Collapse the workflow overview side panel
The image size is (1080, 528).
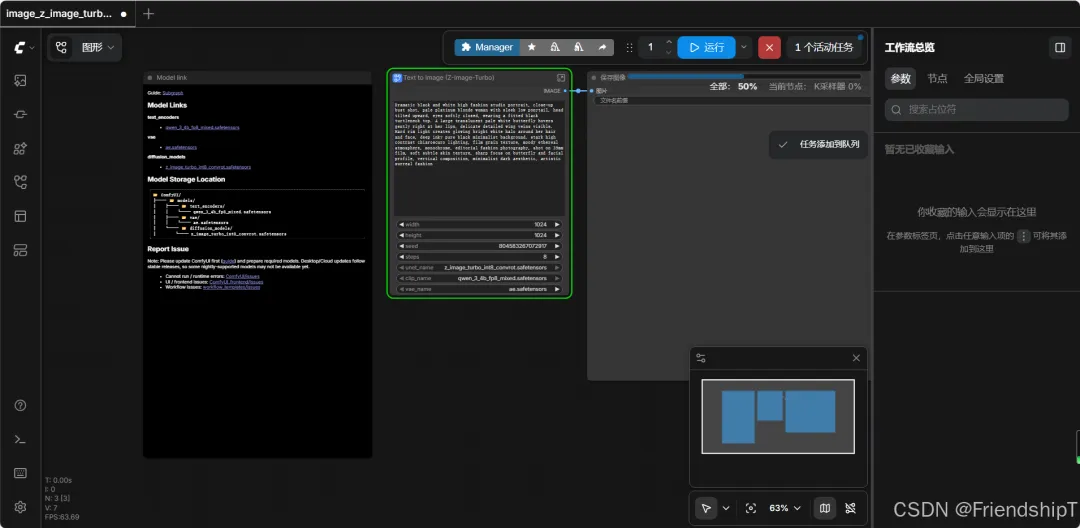(1059, 47)
